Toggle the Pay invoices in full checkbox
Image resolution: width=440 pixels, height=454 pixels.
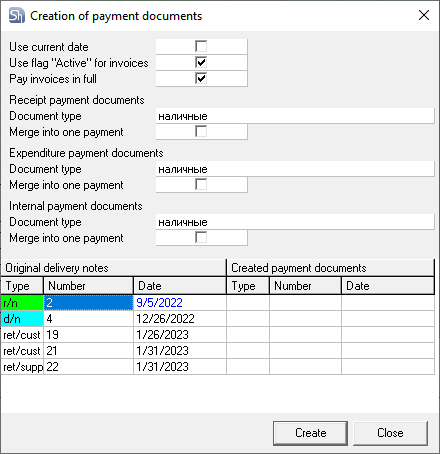point(201,78)
